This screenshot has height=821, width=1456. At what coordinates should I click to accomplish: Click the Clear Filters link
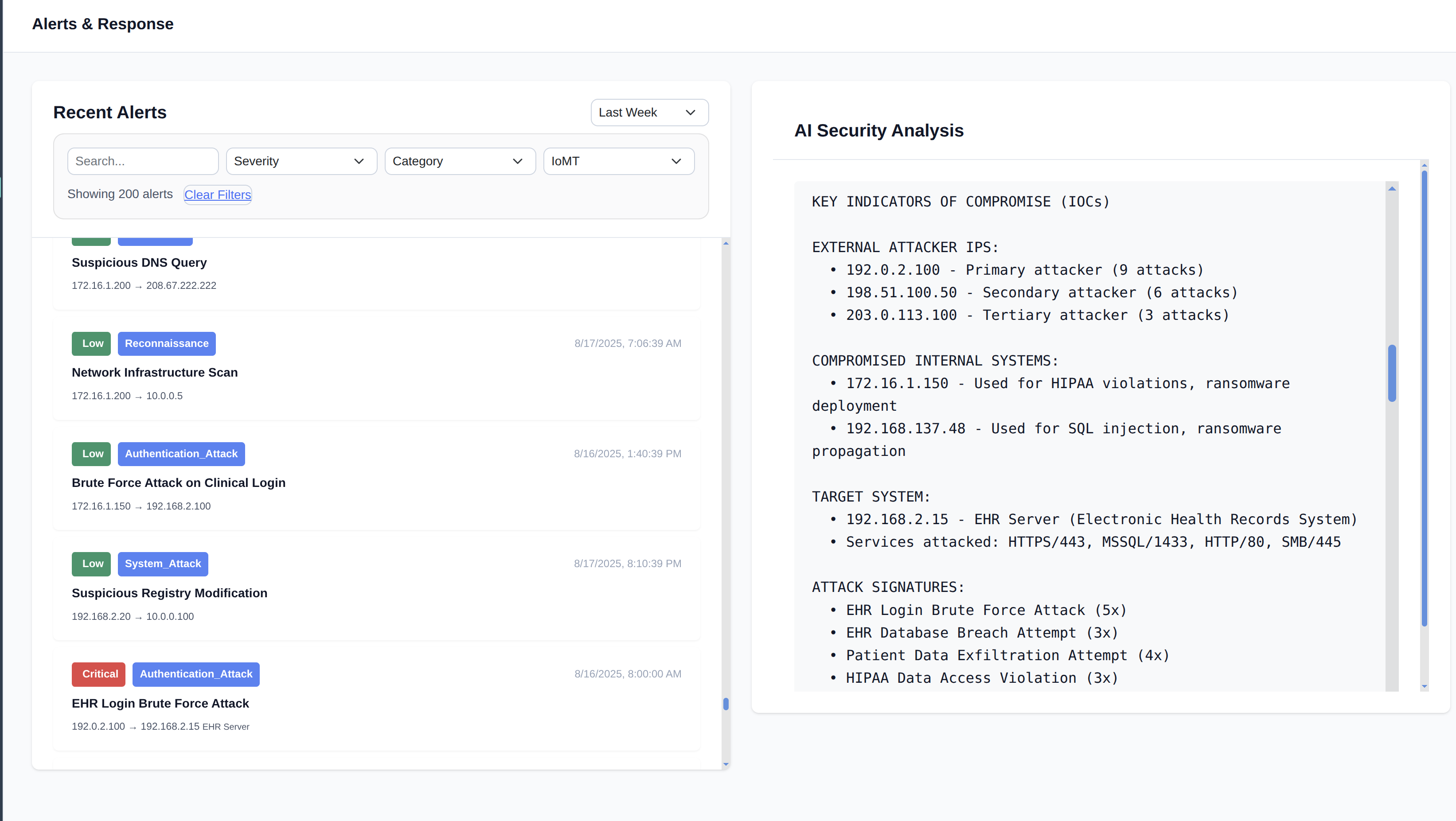tap(217, 195)
